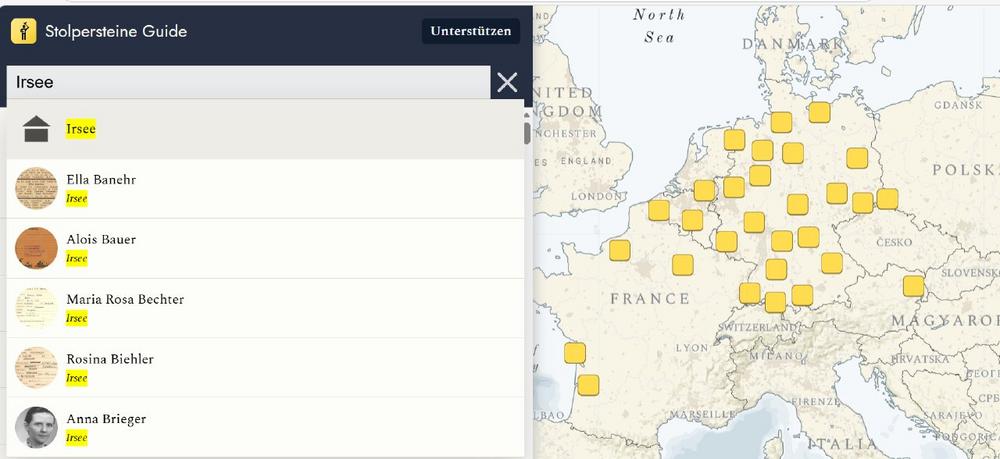Screen dimensions: 1000x459
Task: Select the Irsee place result
Action: pos(81,129)
